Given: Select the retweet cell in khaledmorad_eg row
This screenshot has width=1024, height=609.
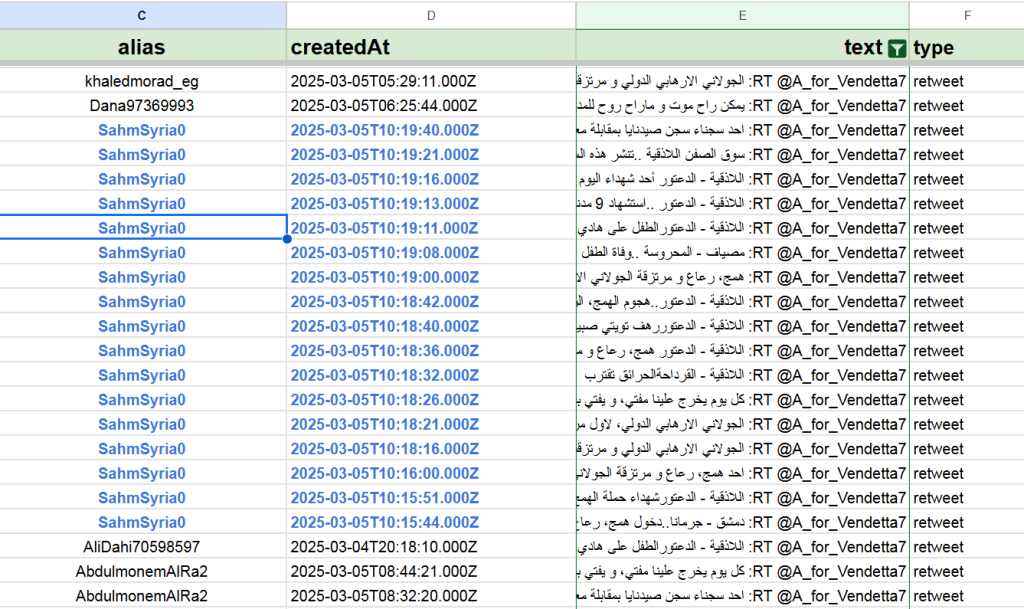Looking at the screenshot, I should click(x=966, y=81).
